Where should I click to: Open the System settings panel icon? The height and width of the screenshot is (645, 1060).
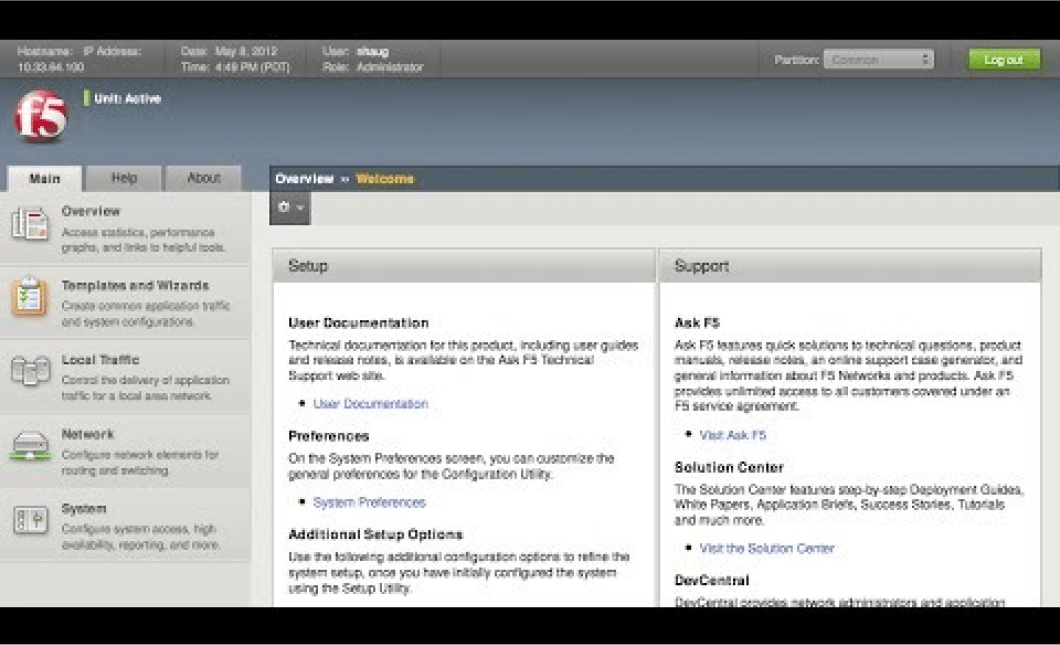tap(30, 520)
